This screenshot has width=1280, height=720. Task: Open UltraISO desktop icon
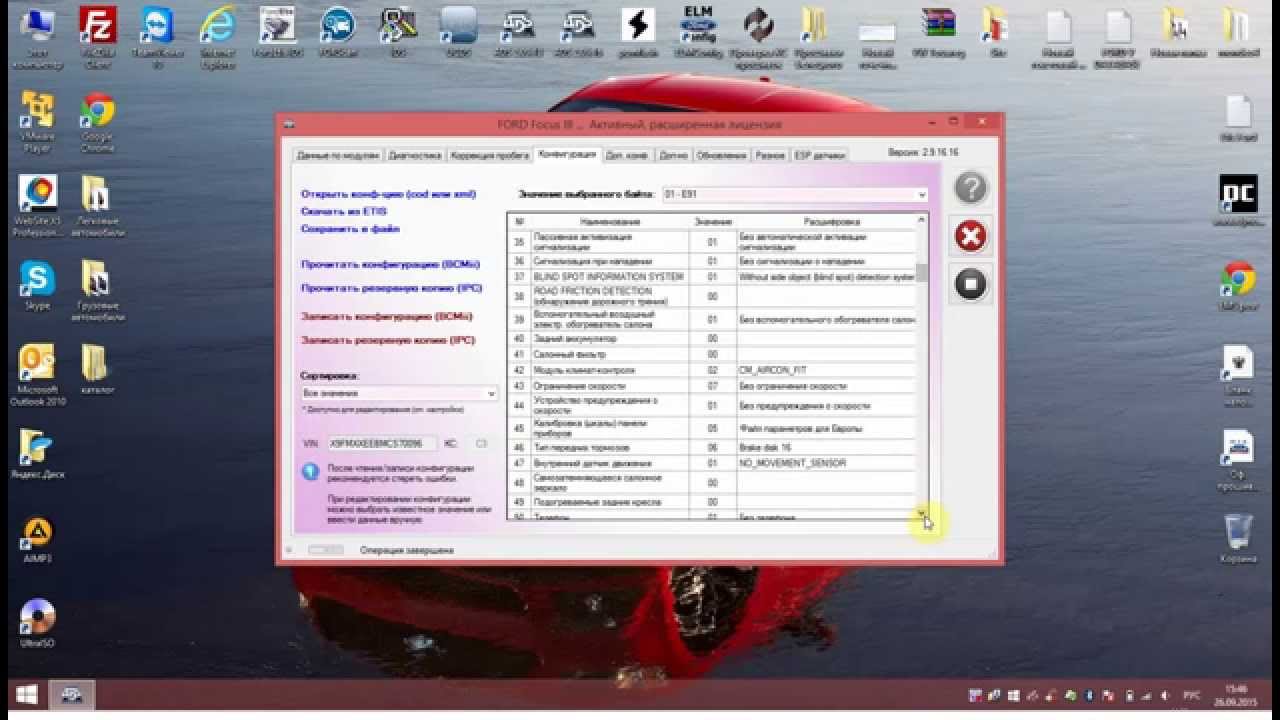(x=38, y=624)
